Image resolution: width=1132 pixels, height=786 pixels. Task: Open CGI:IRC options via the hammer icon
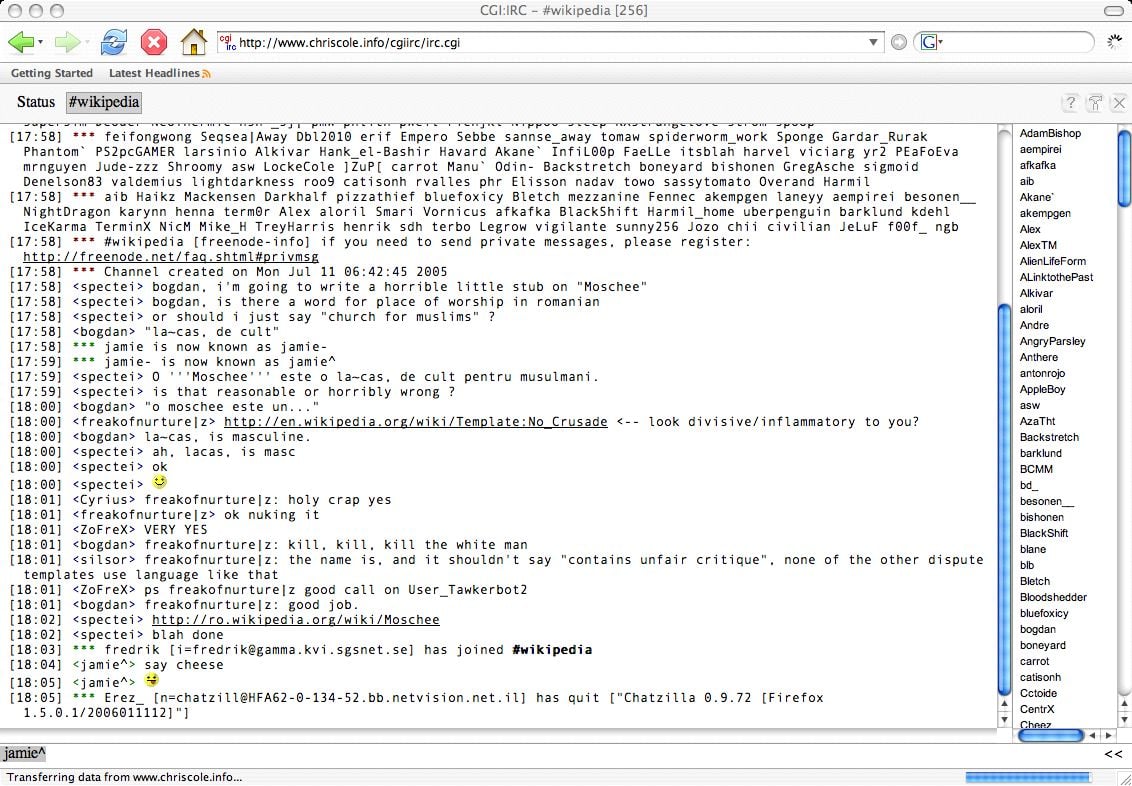pos(1095,102)
